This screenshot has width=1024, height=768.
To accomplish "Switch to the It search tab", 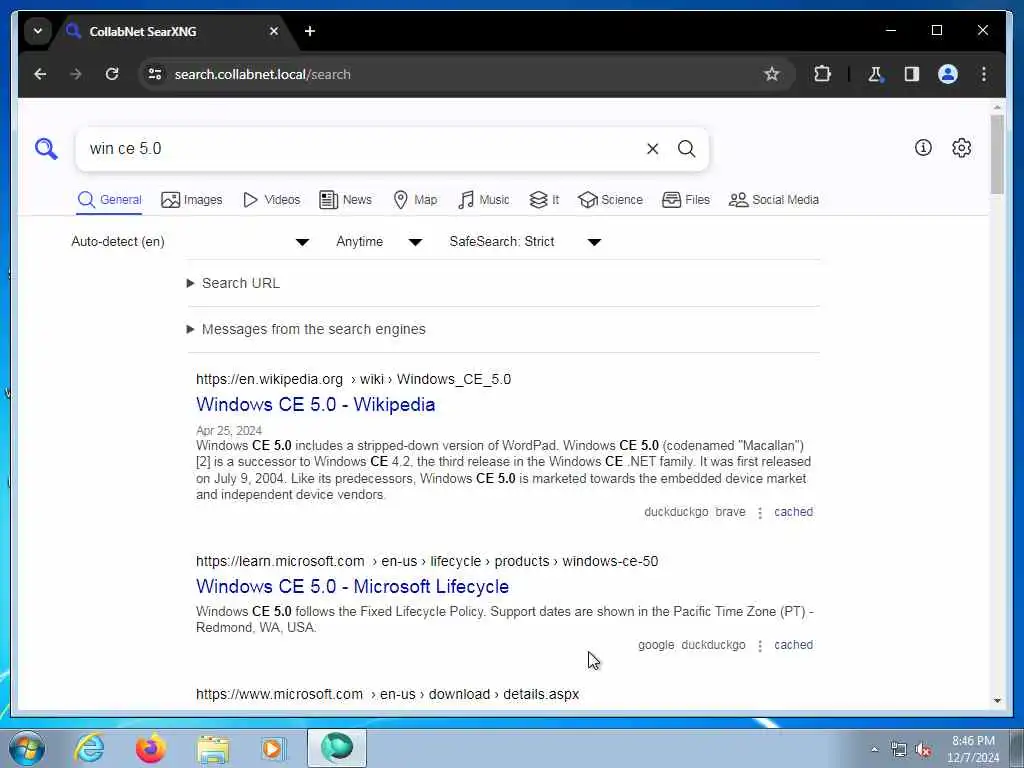I will coord(543,200).
